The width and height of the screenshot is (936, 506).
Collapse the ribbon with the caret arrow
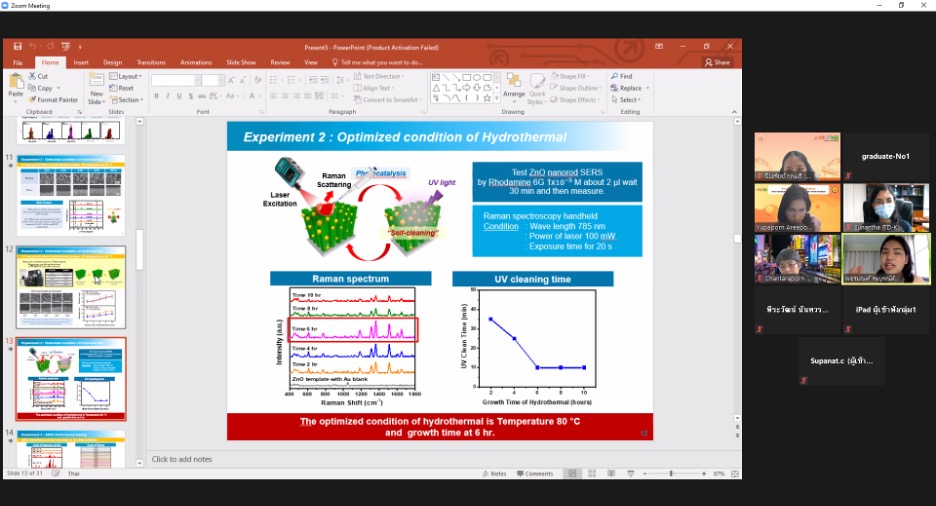click(x=734, y=112)
